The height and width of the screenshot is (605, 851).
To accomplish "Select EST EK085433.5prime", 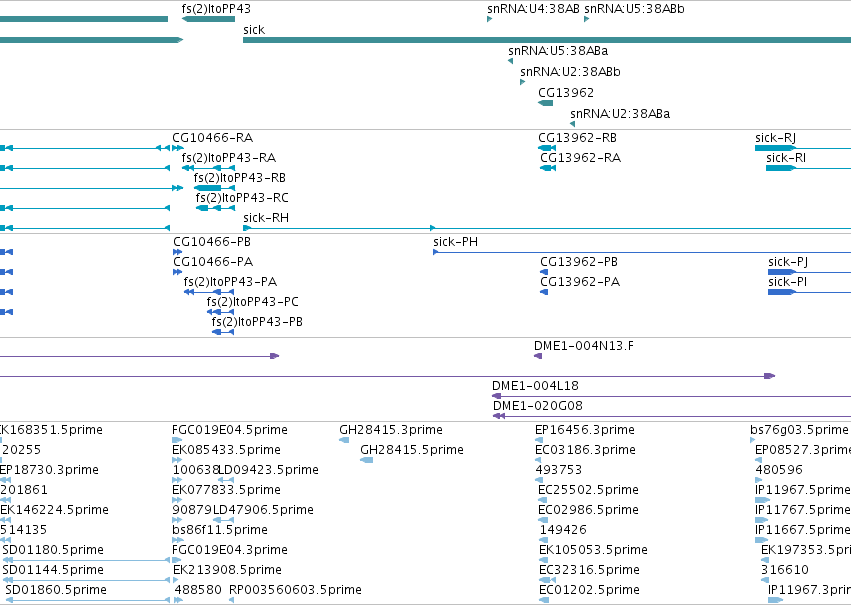I will [226, 450].
